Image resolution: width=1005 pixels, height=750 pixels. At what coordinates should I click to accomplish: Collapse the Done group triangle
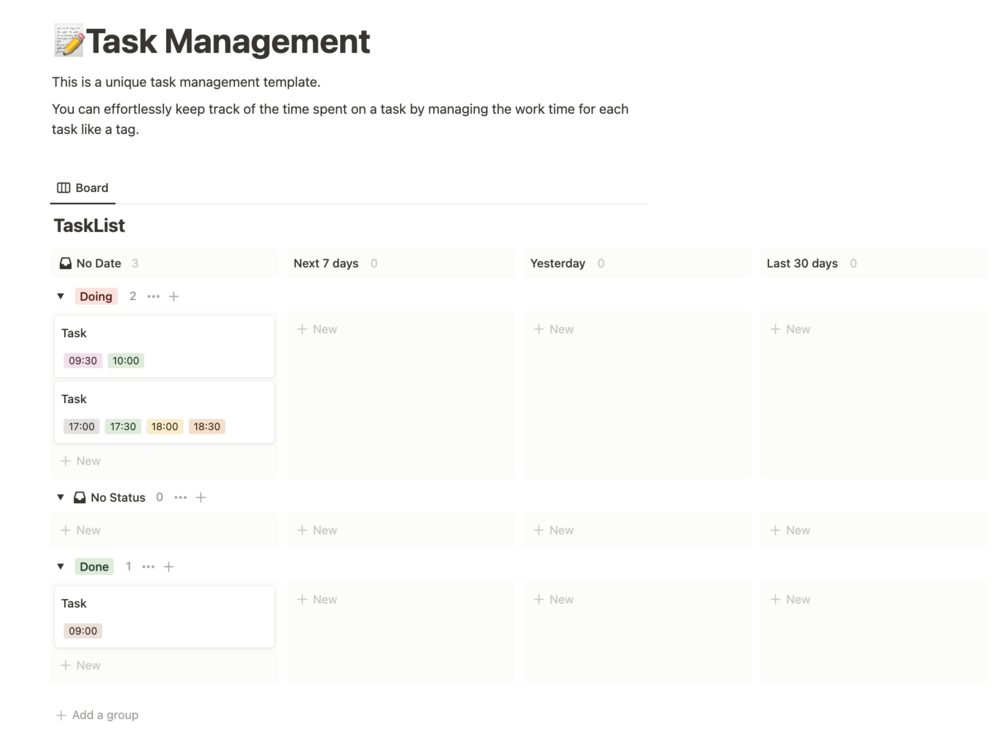pos(60,567)
